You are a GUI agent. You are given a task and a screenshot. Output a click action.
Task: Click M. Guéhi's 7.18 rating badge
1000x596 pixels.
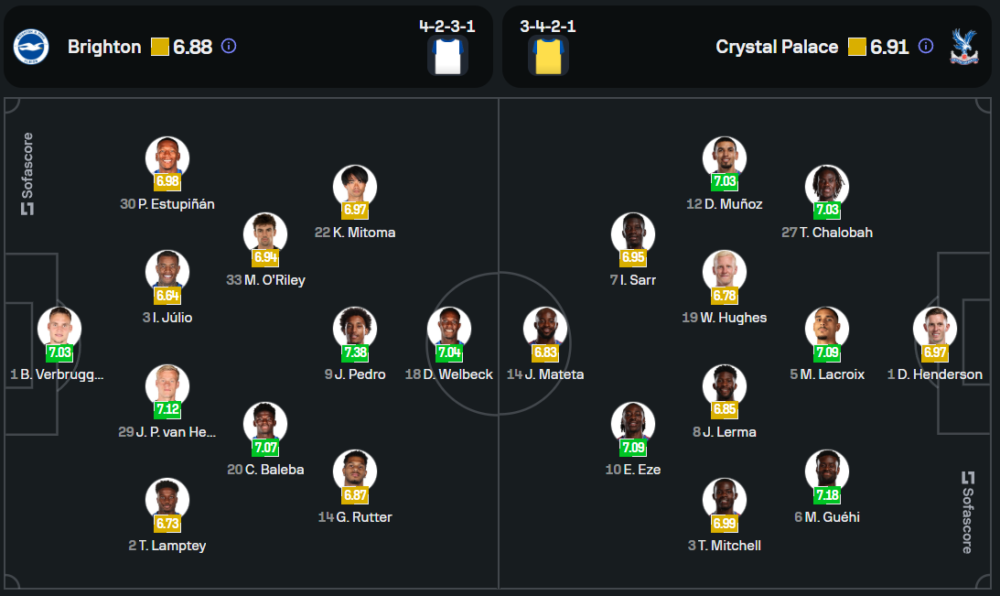(x=827, y=496)
